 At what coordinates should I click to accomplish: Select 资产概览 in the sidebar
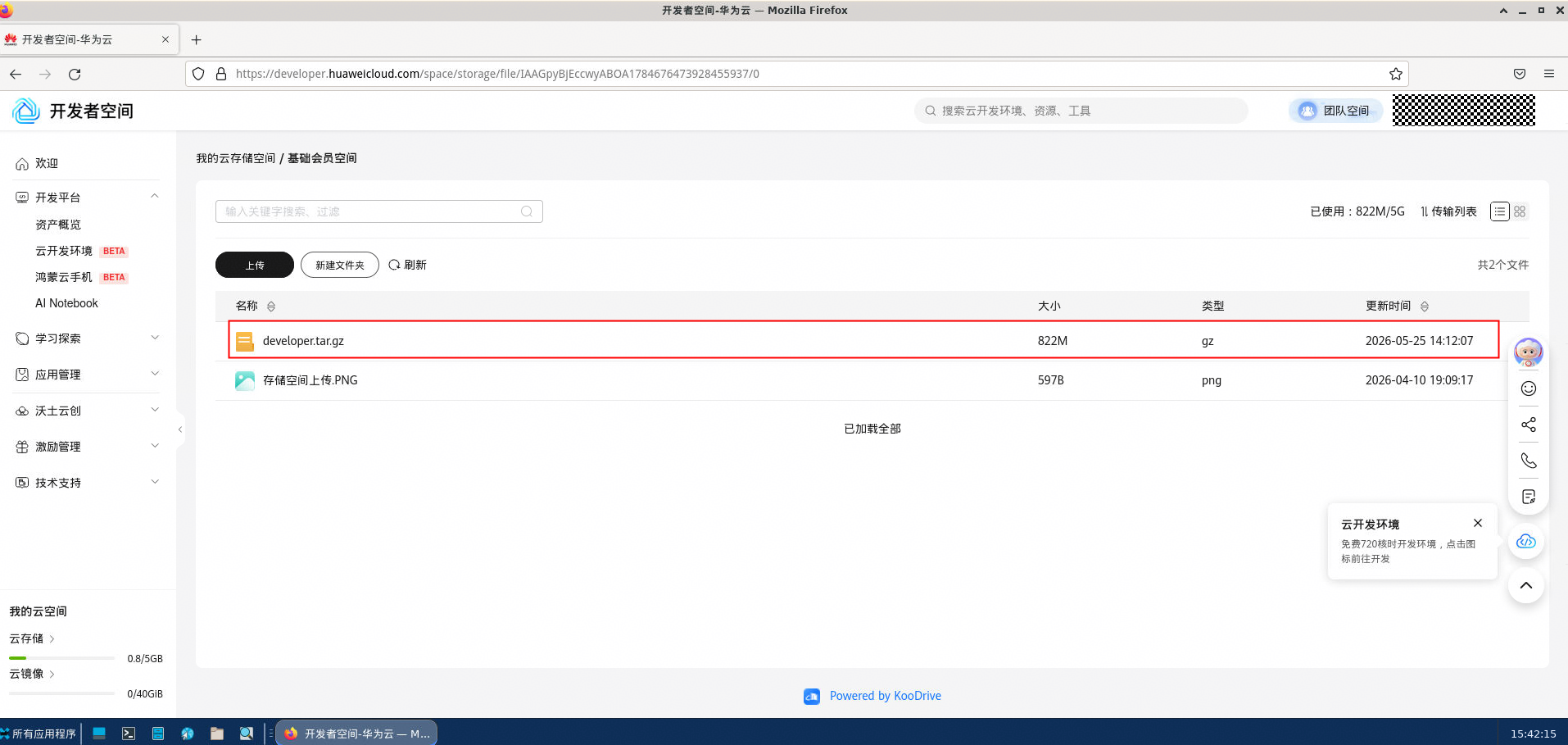(58, 225)
